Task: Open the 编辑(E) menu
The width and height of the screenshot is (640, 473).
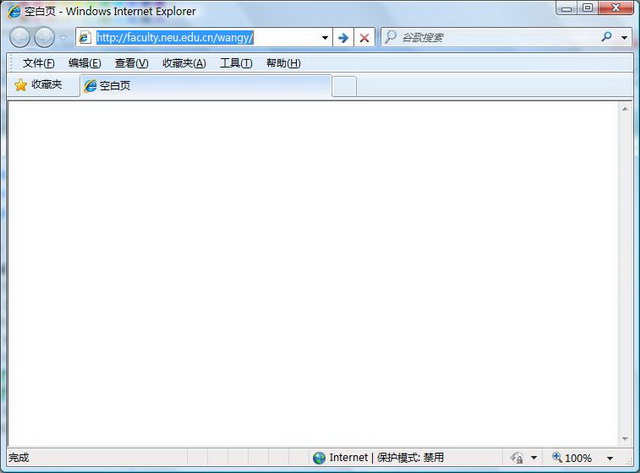Action: coord(85,63)
